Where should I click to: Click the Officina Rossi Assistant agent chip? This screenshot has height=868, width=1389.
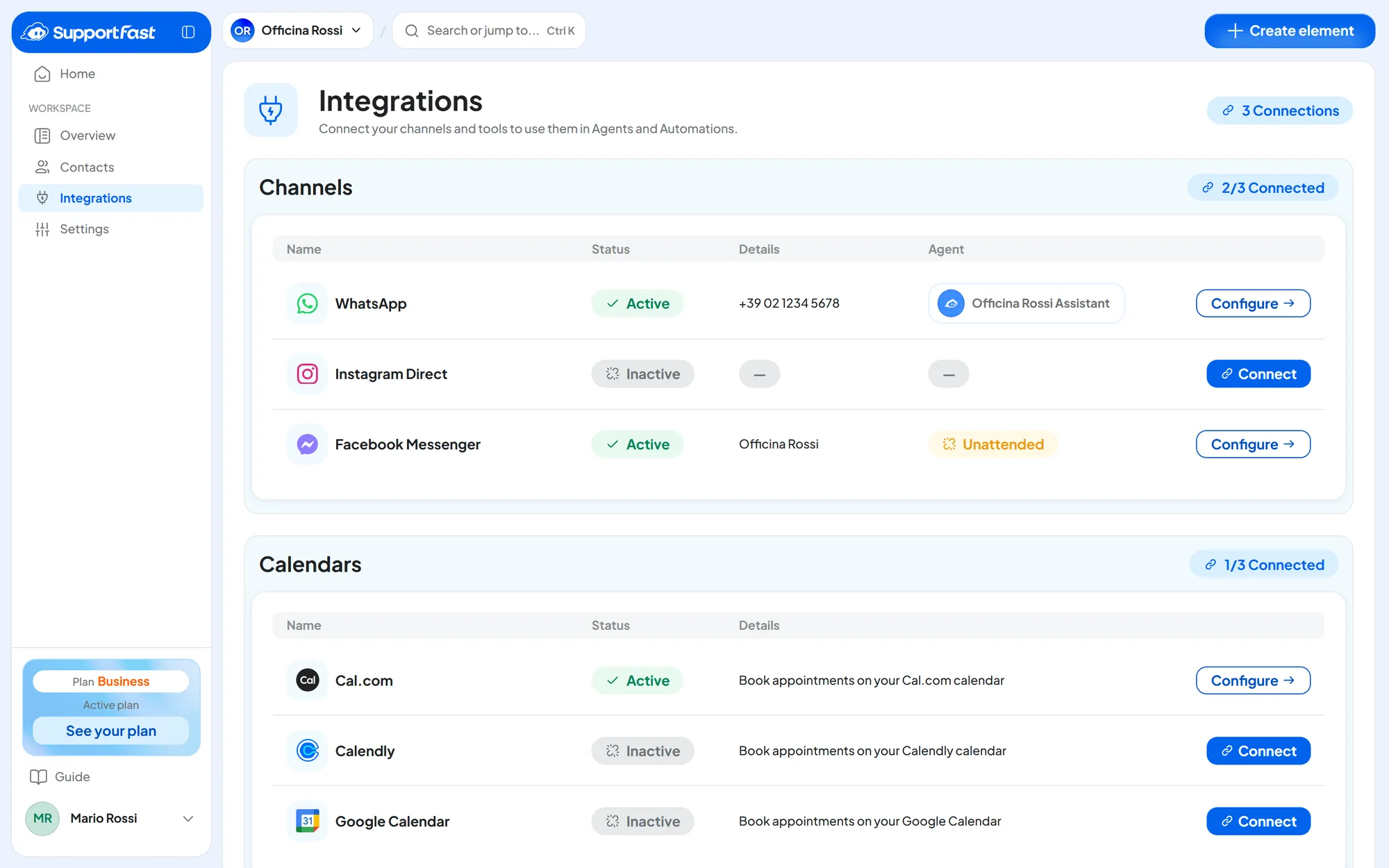[x=1026, y=303]
